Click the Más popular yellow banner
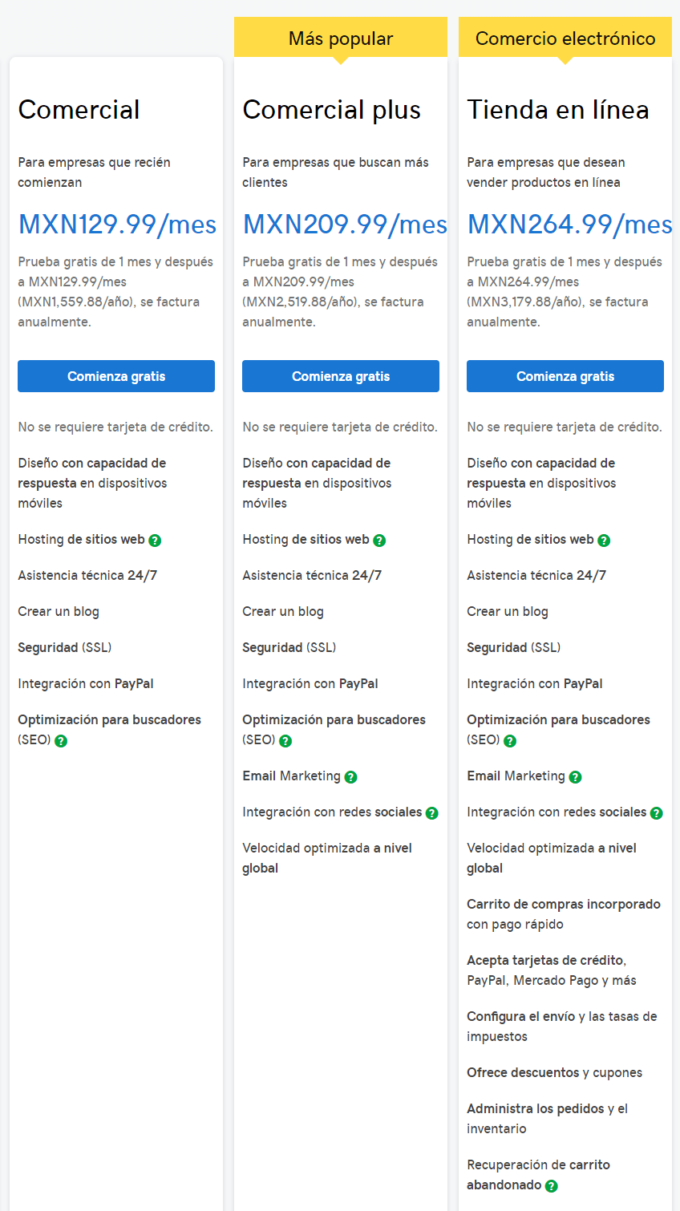The image size is (680, 1211). [341, 39]
